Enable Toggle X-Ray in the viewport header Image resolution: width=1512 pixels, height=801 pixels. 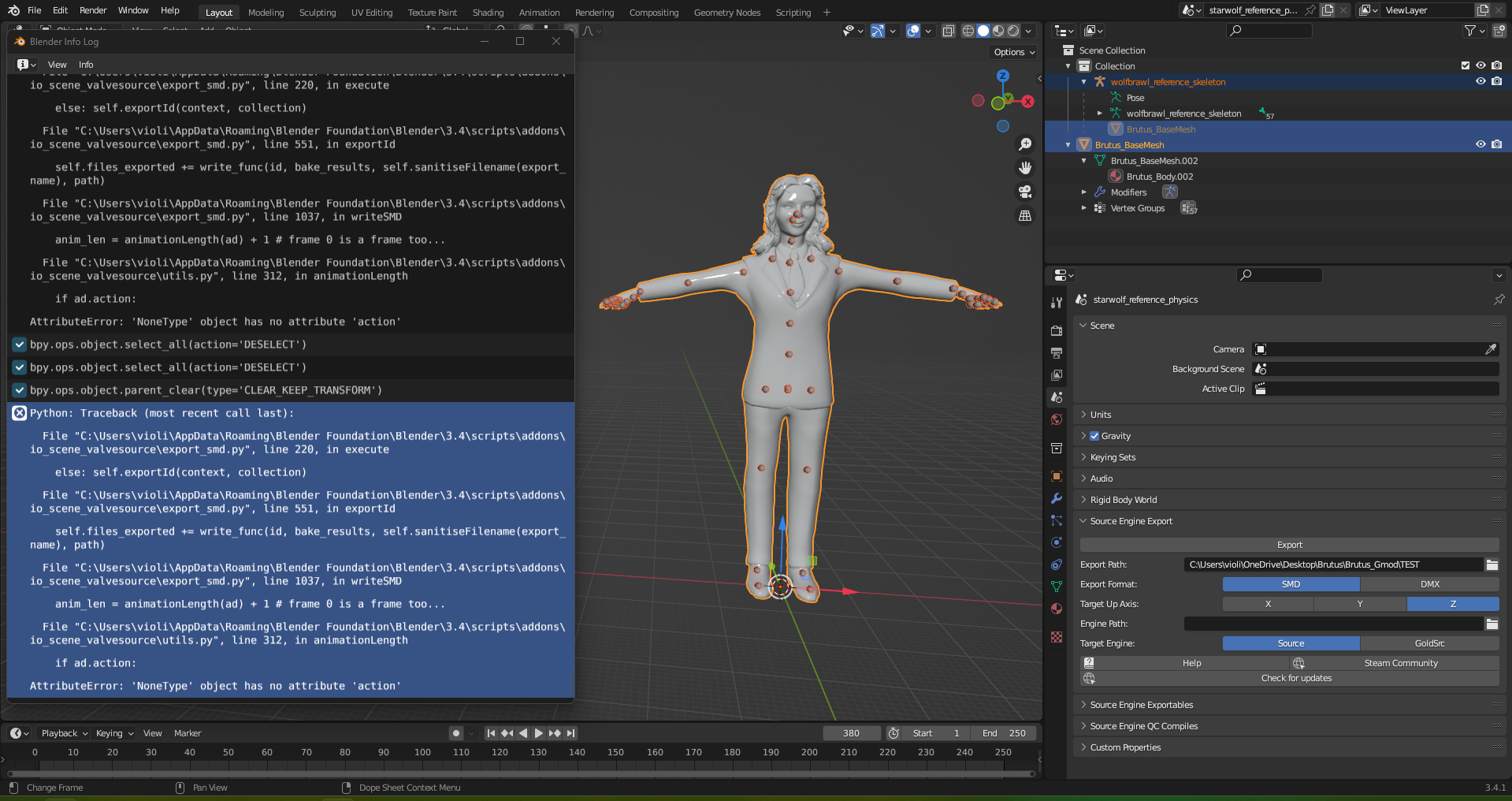(949, 31)
